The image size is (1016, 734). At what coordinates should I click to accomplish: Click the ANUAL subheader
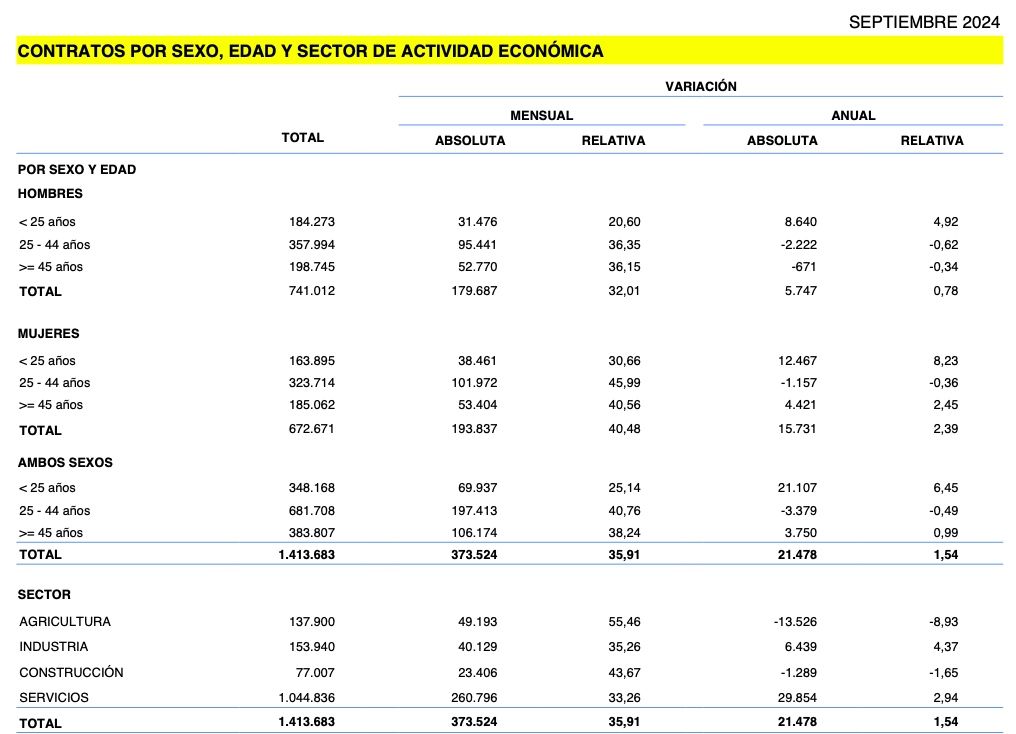(x=853, y=116)
